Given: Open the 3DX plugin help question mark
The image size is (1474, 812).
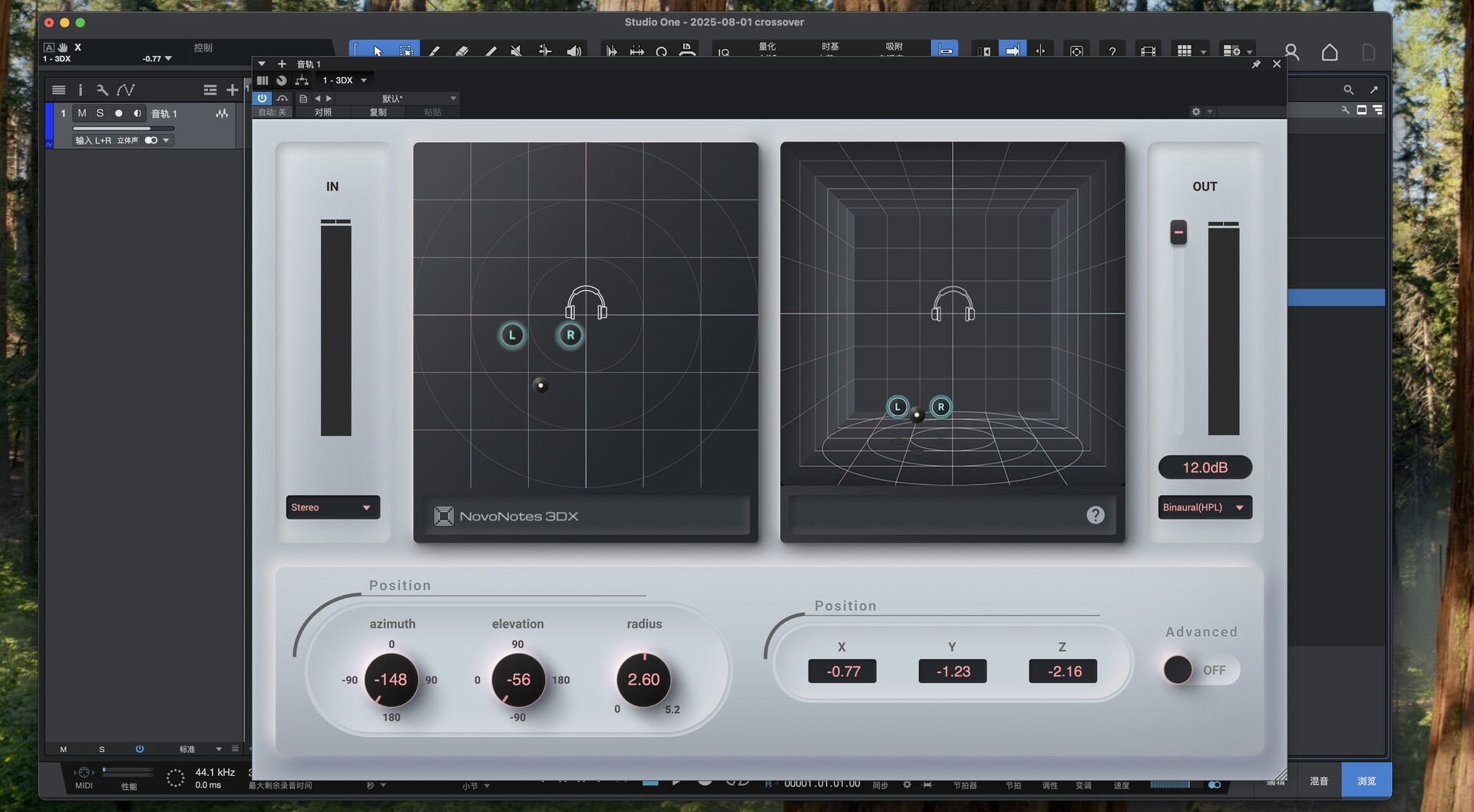Looking at the screenshot, I should pyautogui.click(x=1096, y=515).
